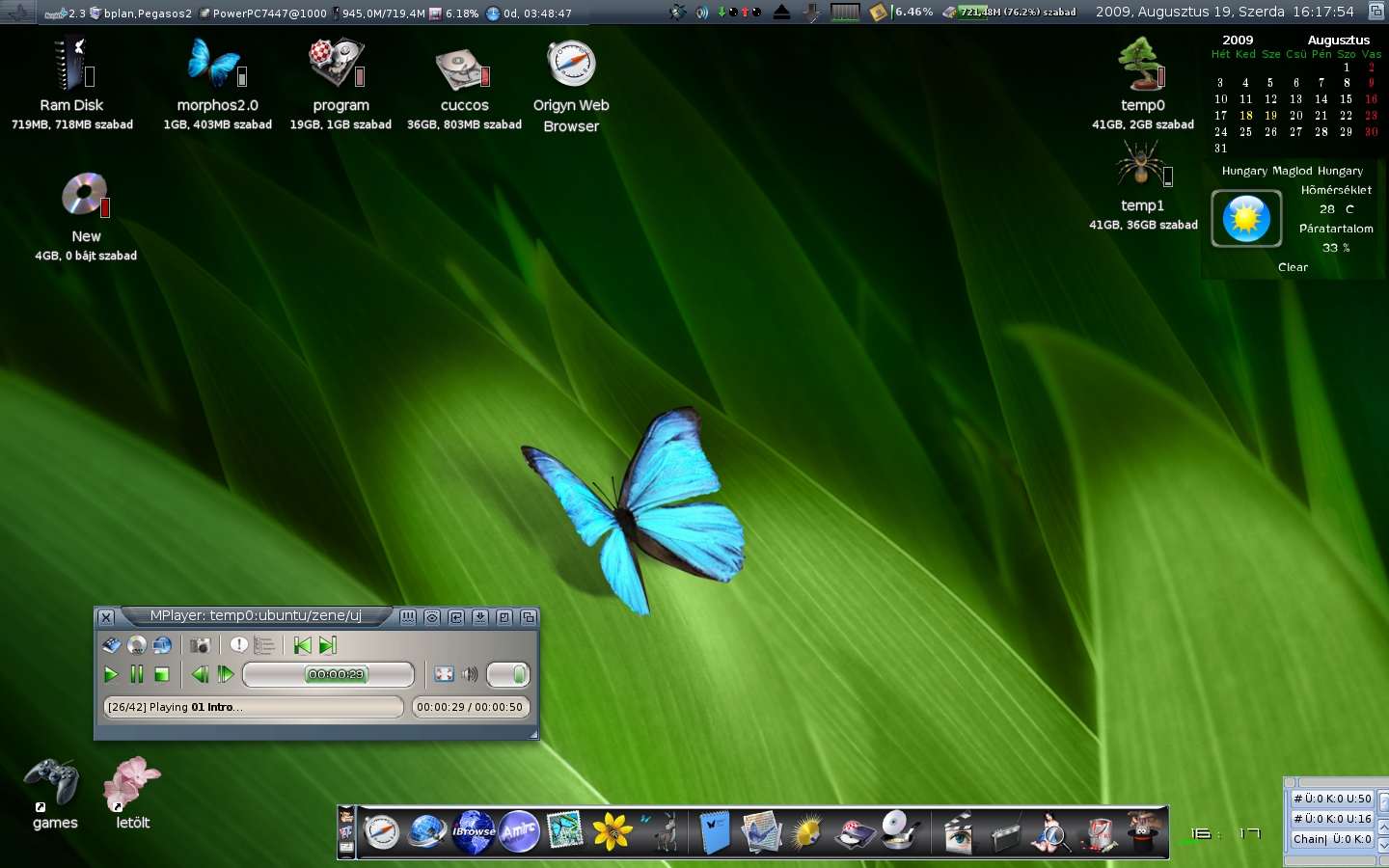Launch the mail client stamp icon
Screen dimensions: 1389x868
click(x=564, y=830)
